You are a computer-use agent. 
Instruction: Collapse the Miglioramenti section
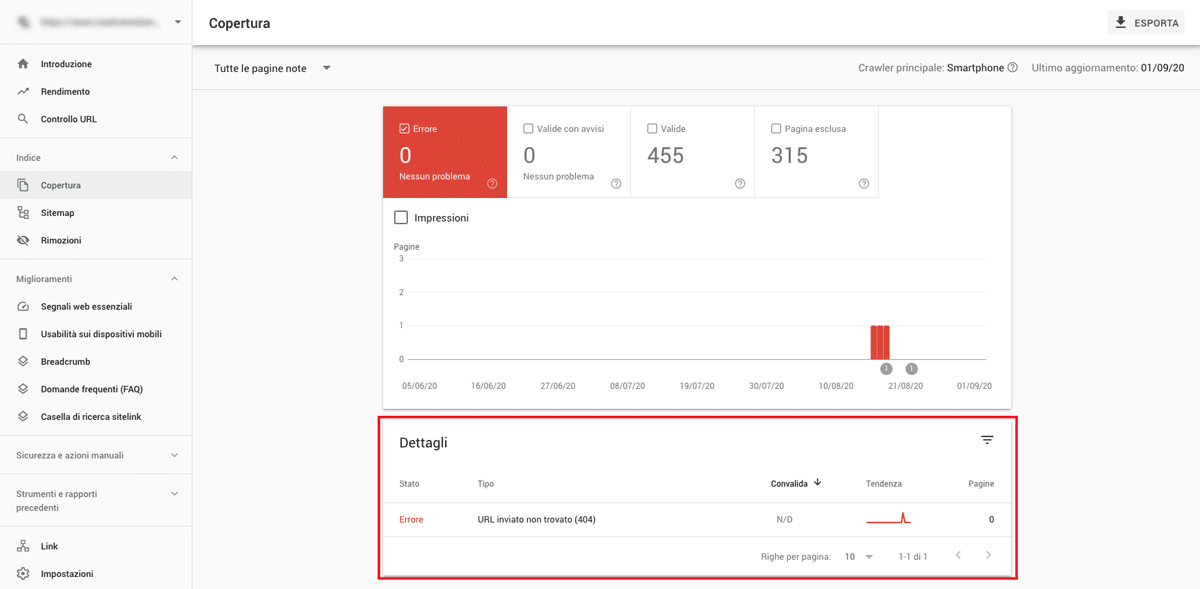click(174, 279)
